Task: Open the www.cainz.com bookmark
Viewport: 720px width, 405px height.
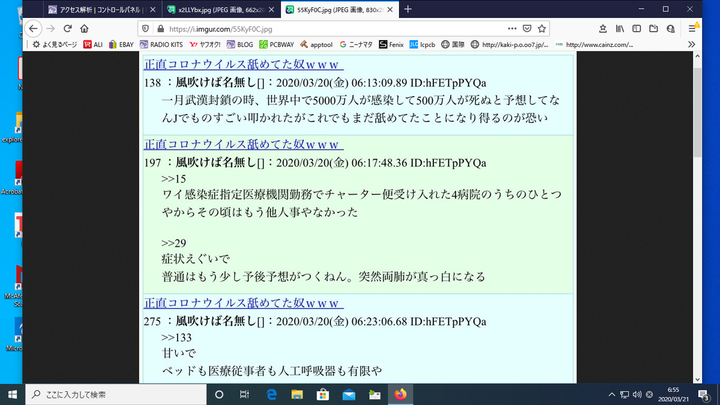Action: click(x=594, y=45)
